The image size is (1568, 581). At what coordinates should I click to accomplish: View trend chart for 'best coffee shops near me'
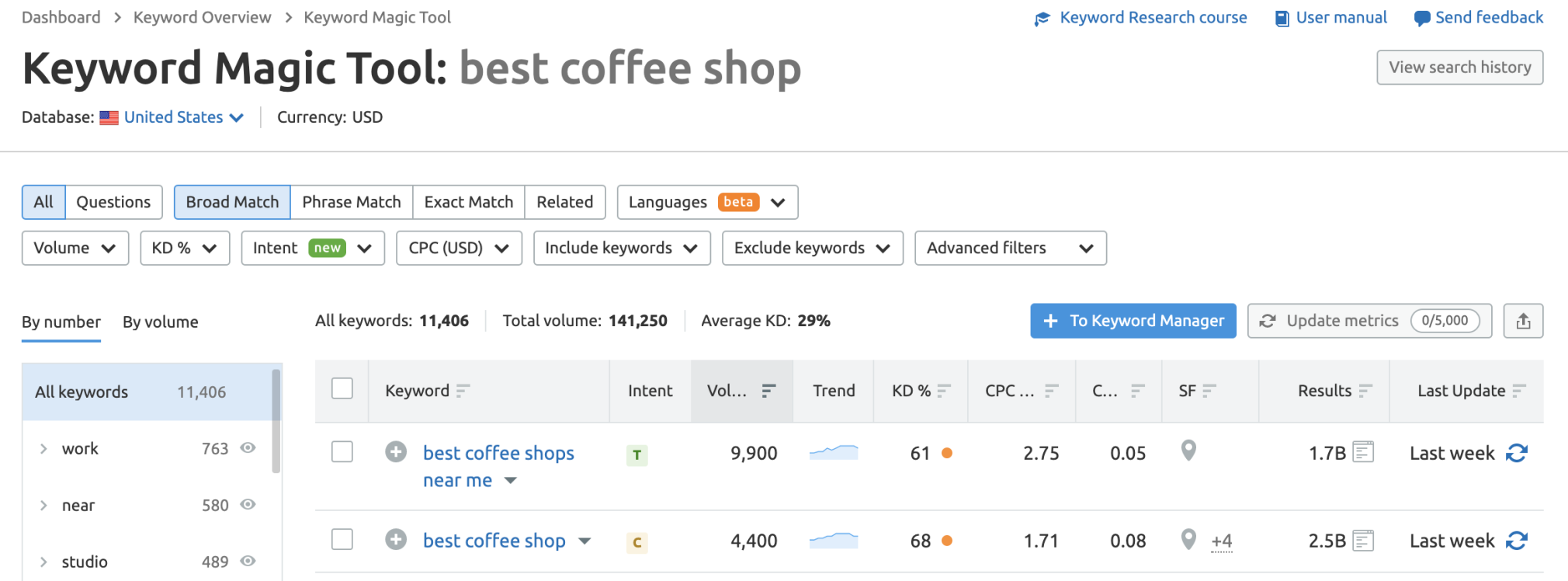coord(834,452)
